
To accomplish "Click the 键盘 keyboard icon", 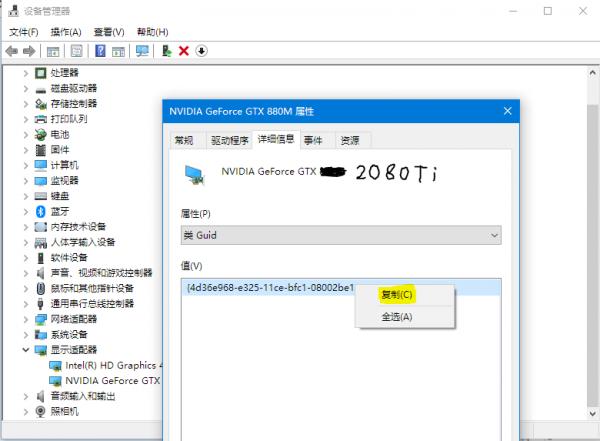I will click(41, 196).
